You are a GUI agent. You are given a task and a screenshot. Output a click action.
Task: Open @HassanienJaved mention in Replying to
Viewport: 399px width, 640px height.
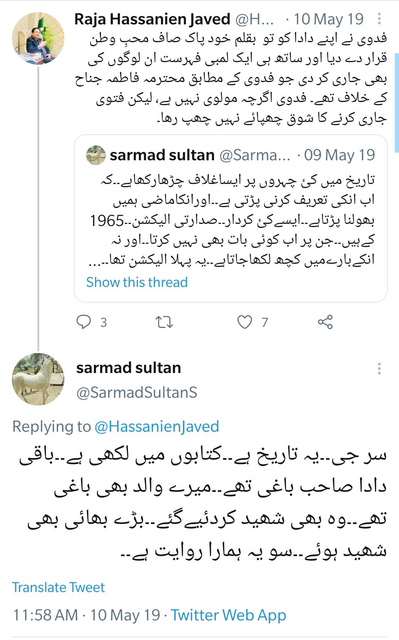pos(157,427)
